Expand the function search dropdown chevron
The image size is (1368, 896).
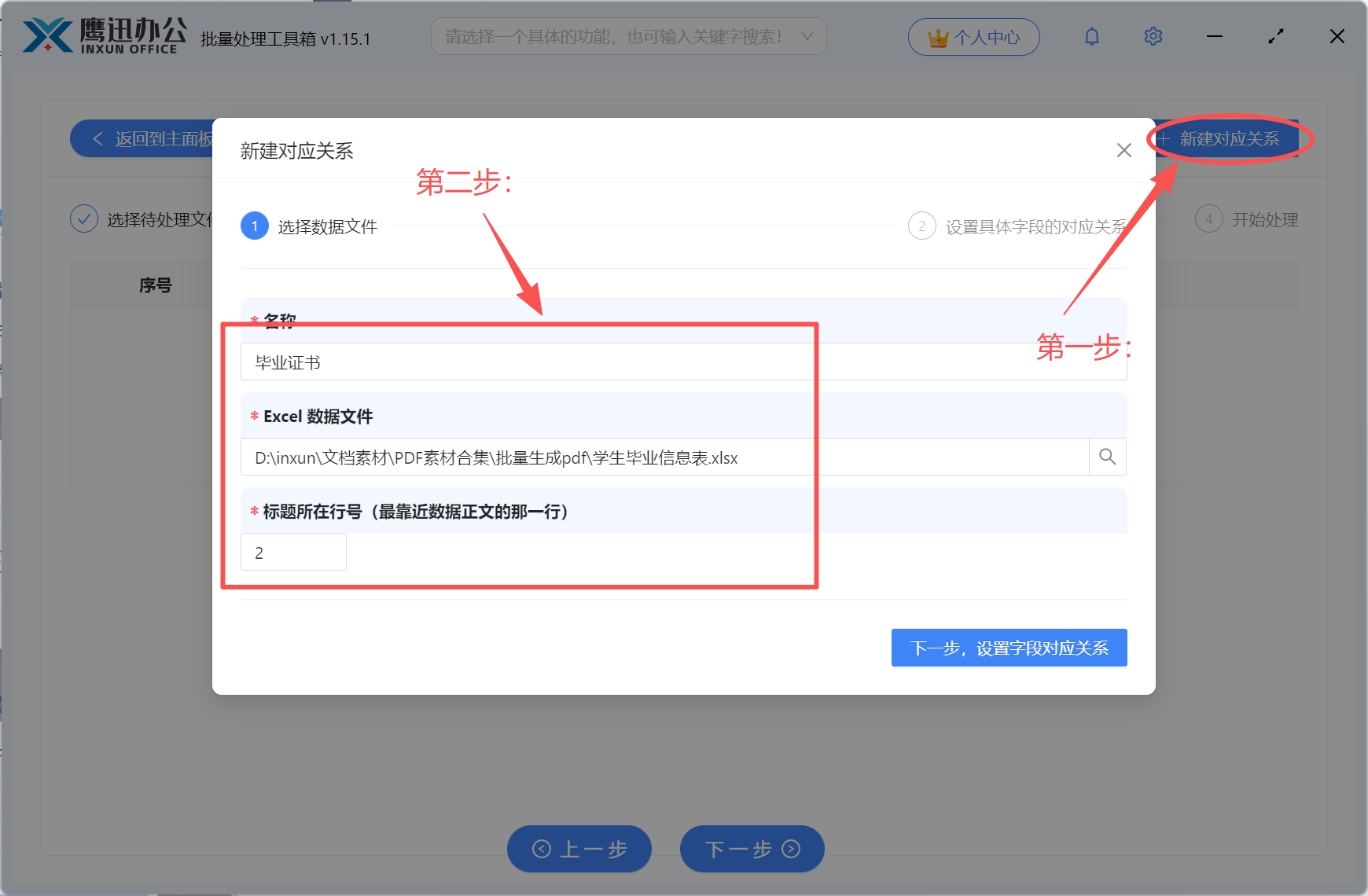point(807,35)
